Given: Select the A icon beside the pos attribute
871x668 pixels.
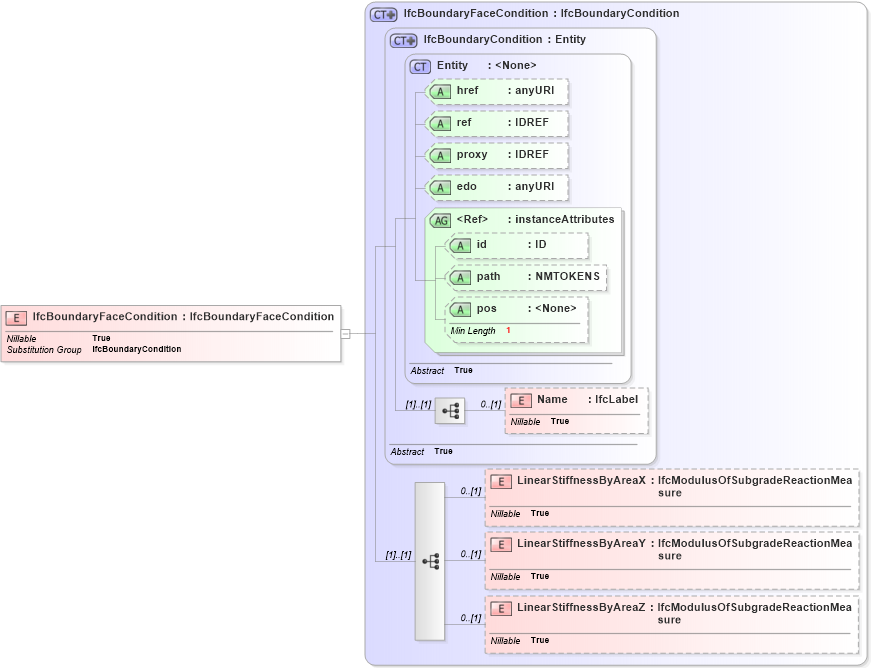Looking at the screenshot, I should 461,309.
